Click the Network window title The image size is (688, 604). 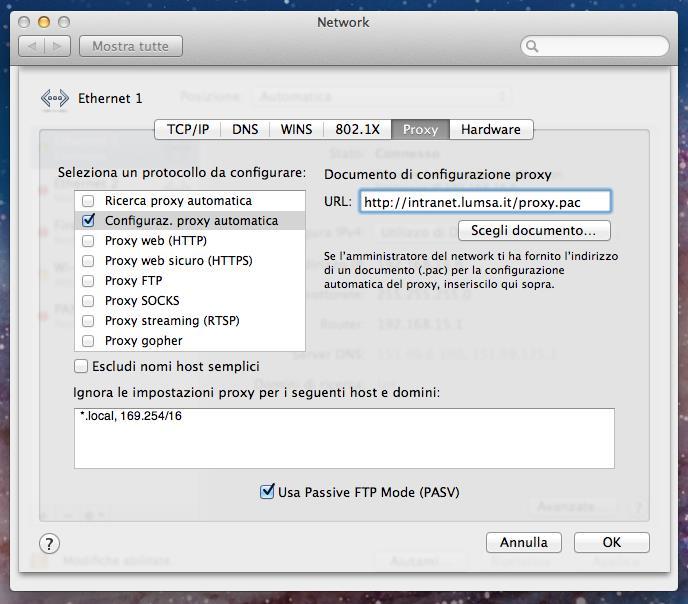343,22
